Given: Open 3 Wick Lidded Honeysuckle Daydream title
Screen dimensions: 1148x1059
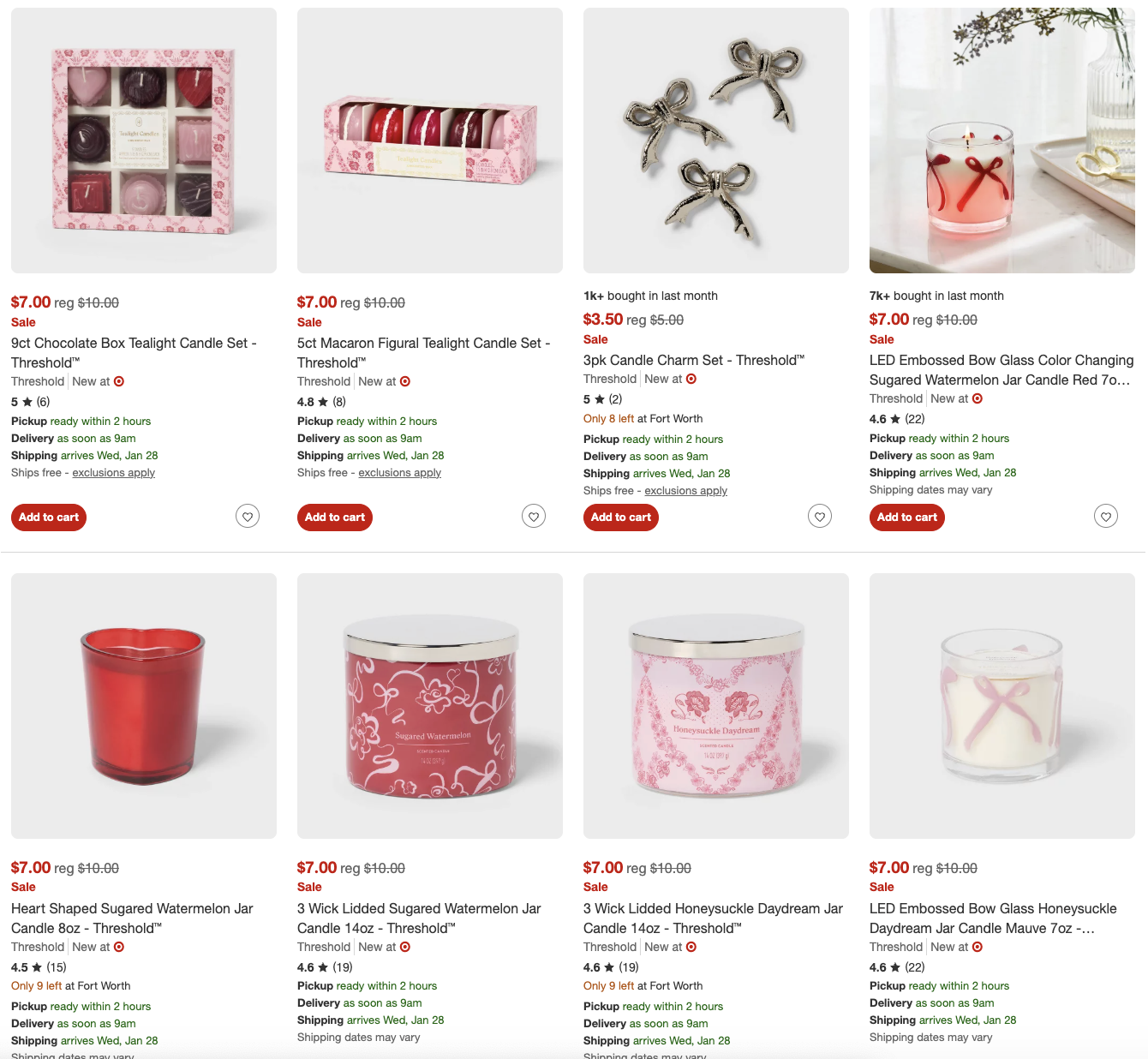Looking at the screenshot, I should (713, 918).
